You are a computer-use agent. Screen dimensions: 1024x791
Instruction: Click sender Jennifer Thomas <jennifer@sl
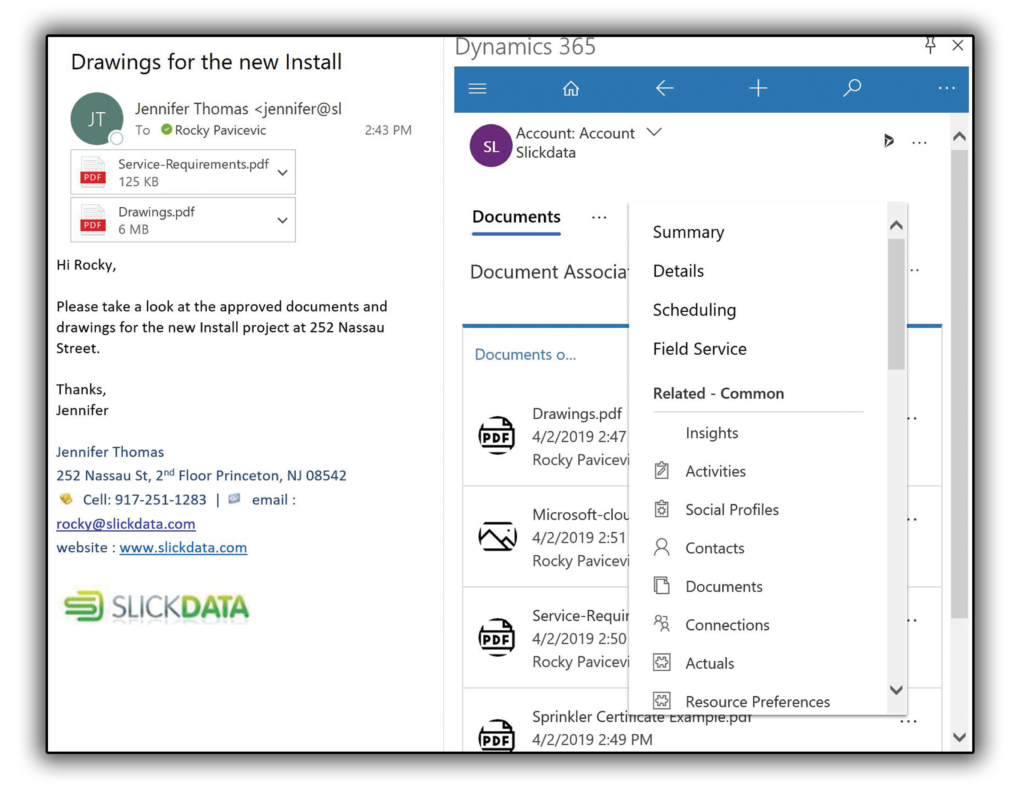pyautogui.click(x=238, y=108)
